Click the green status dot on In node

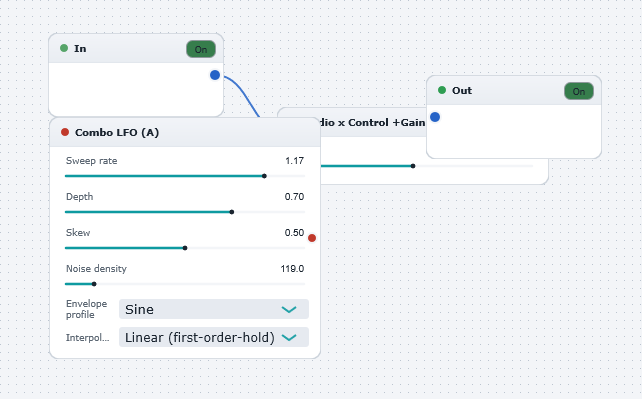pyautogui.click(x=64, y=48)
